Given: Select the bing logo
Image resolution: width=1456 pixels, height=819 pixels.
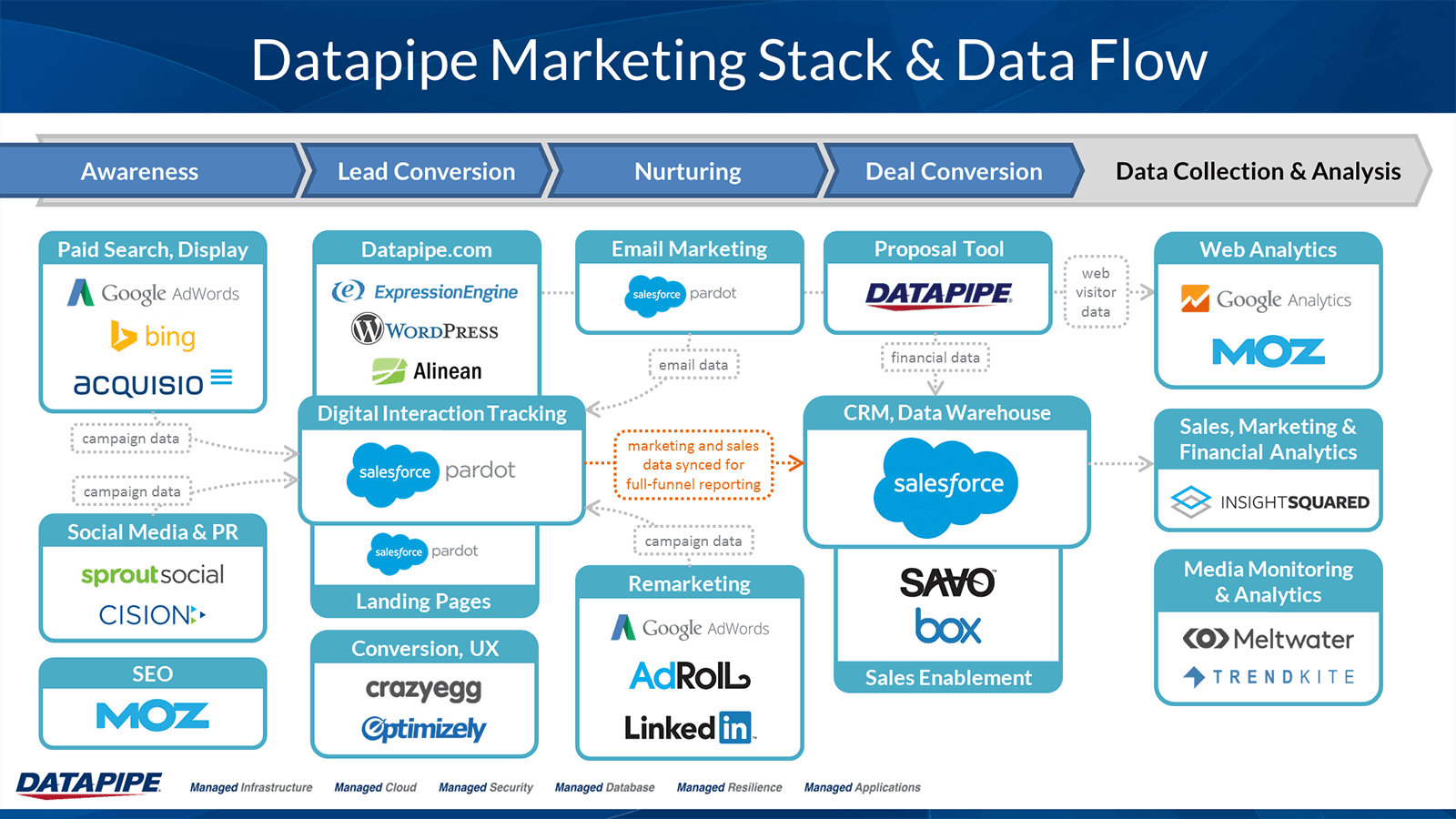Looking at the screenshot, I should (x=153, y=336).
